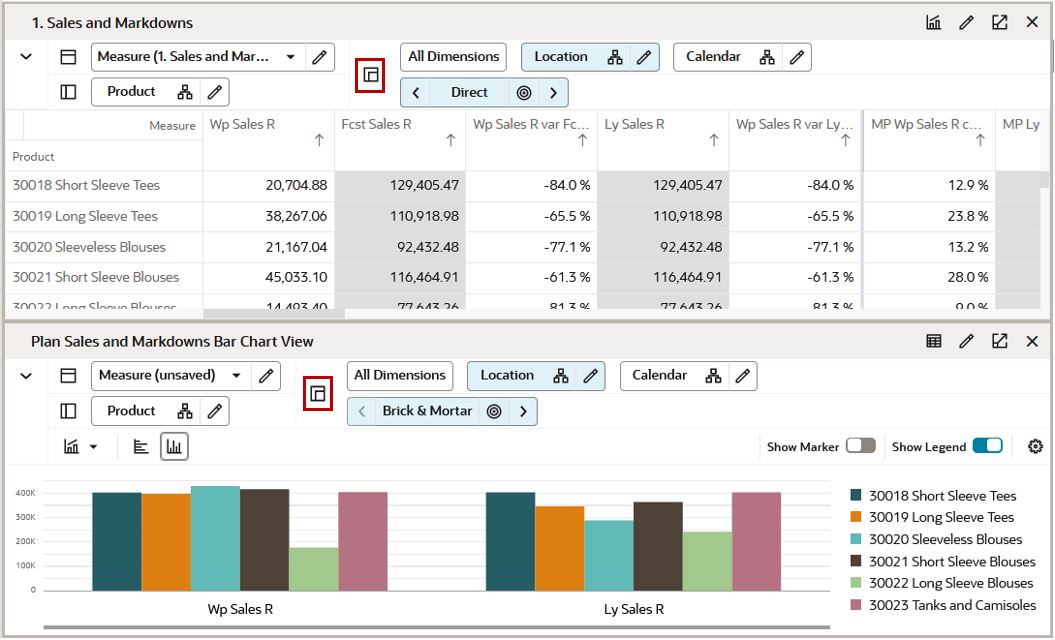Screen dimensions: 1055x640
Task: Collapse the Sales and Markdowns header chevron
Action: click(x=26, y=57)
